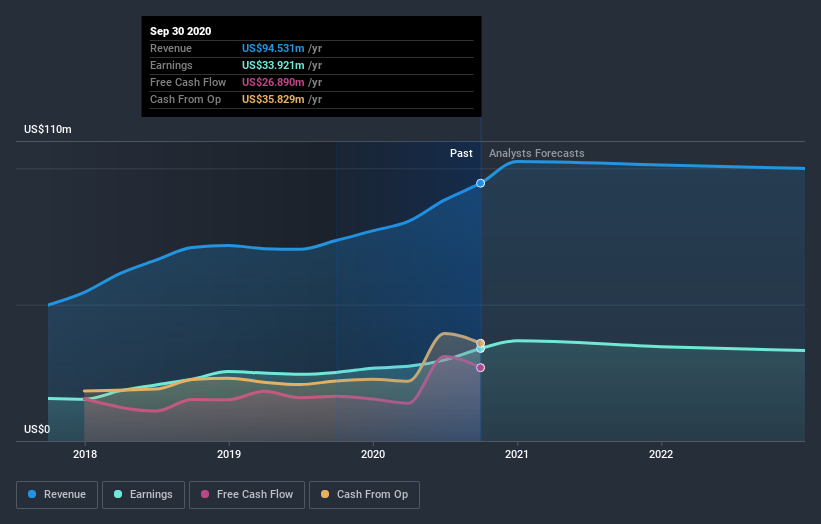Click the Analysts Forecasts label
This screenshot has width=821, height=524.
pyautogui.click(x=537, y=153)
